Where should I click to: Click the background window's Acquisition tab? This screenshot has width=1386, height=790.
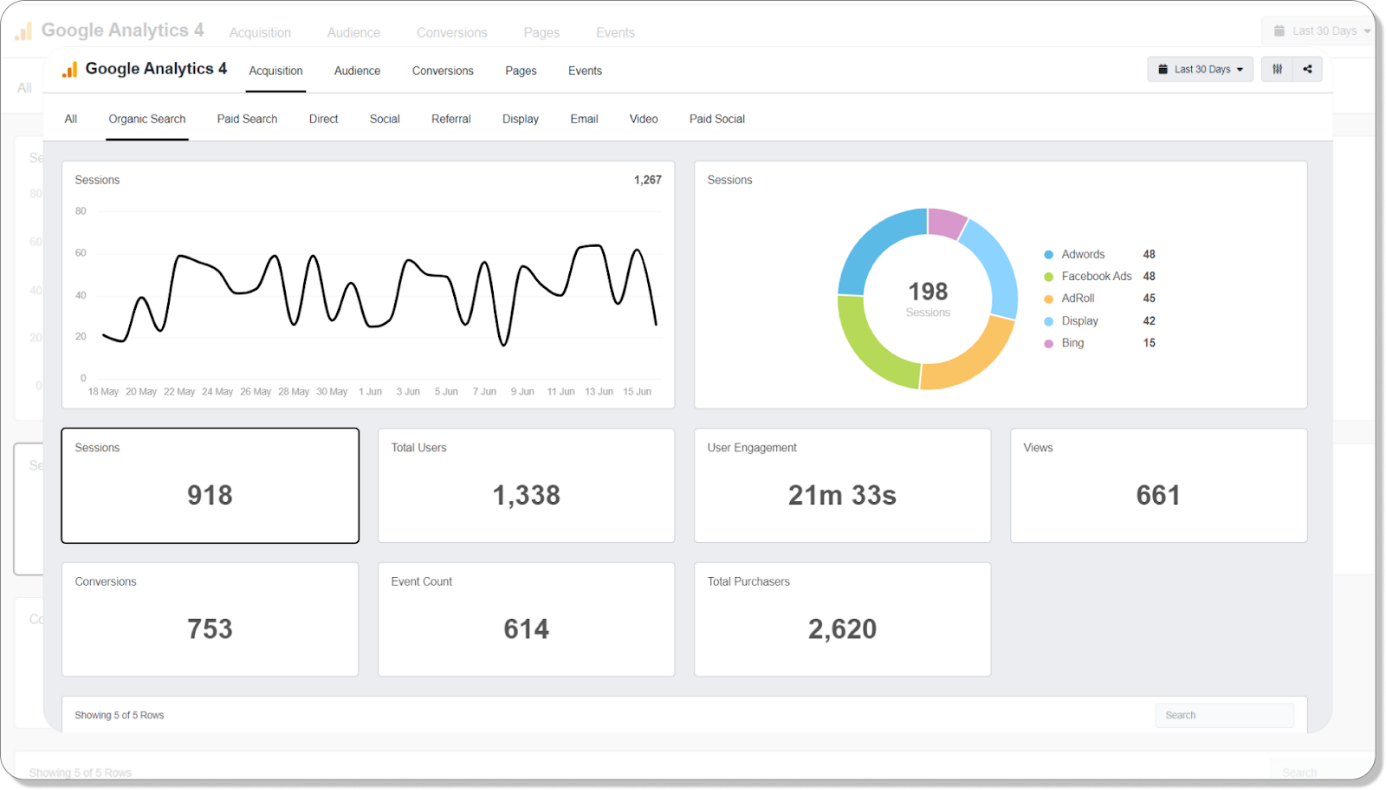tap(260, 33)
